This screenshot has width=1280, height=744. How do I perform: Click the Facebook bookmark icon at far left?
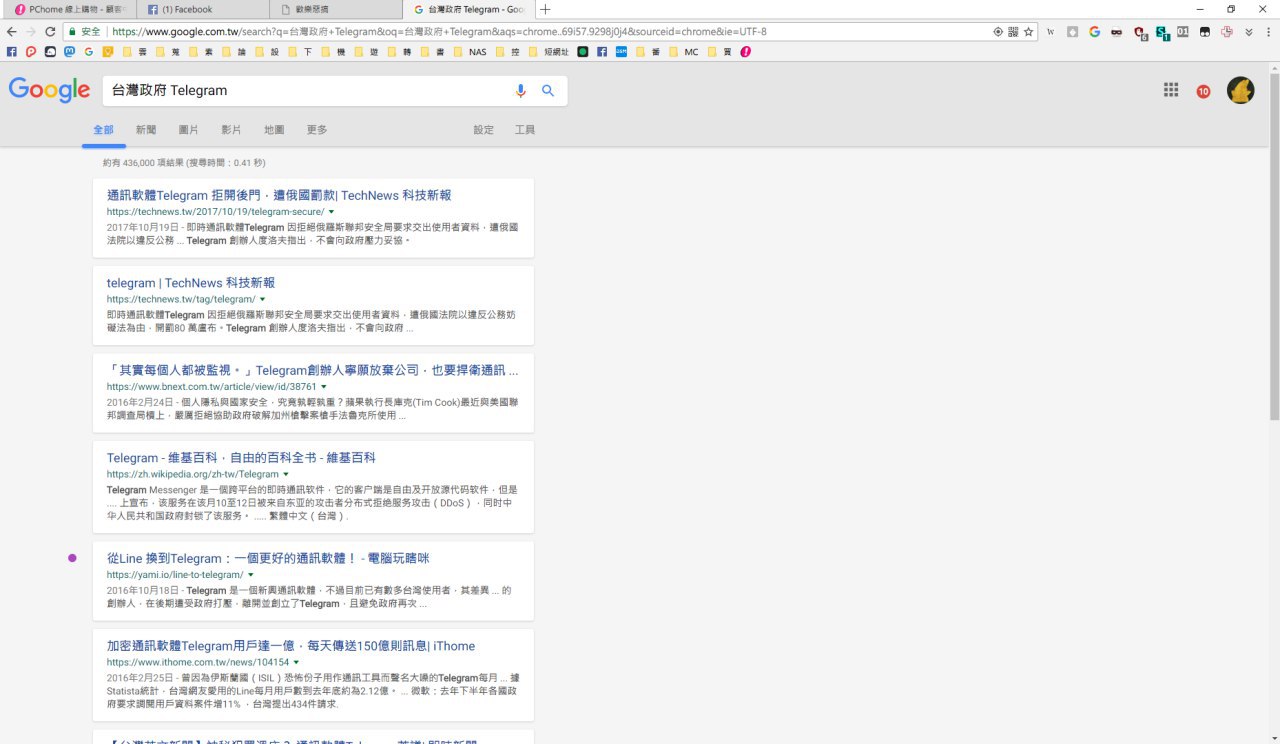pos(12,51)
